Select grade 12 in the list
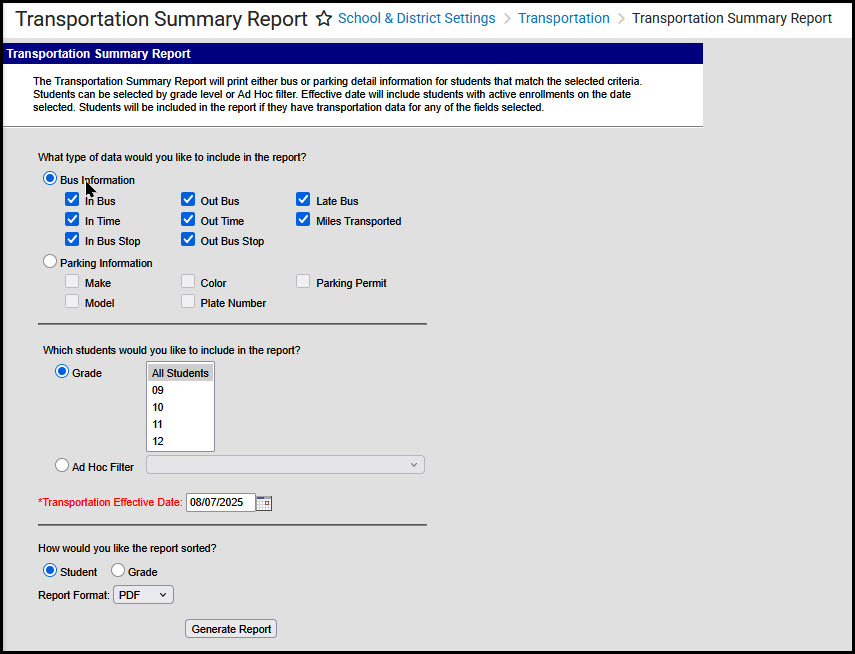 click(180, 441)
